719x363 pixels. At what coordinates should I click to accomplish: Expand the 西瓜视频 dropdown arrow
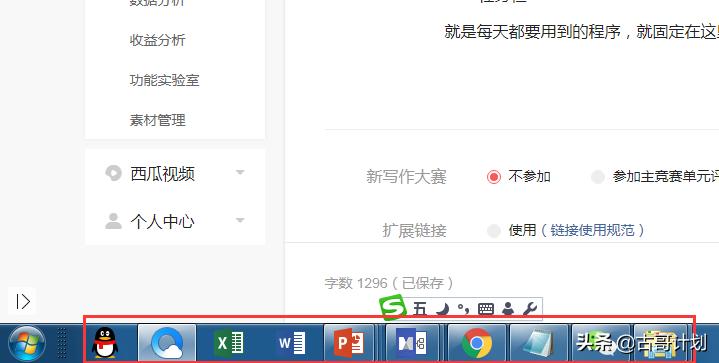[240, 173]
